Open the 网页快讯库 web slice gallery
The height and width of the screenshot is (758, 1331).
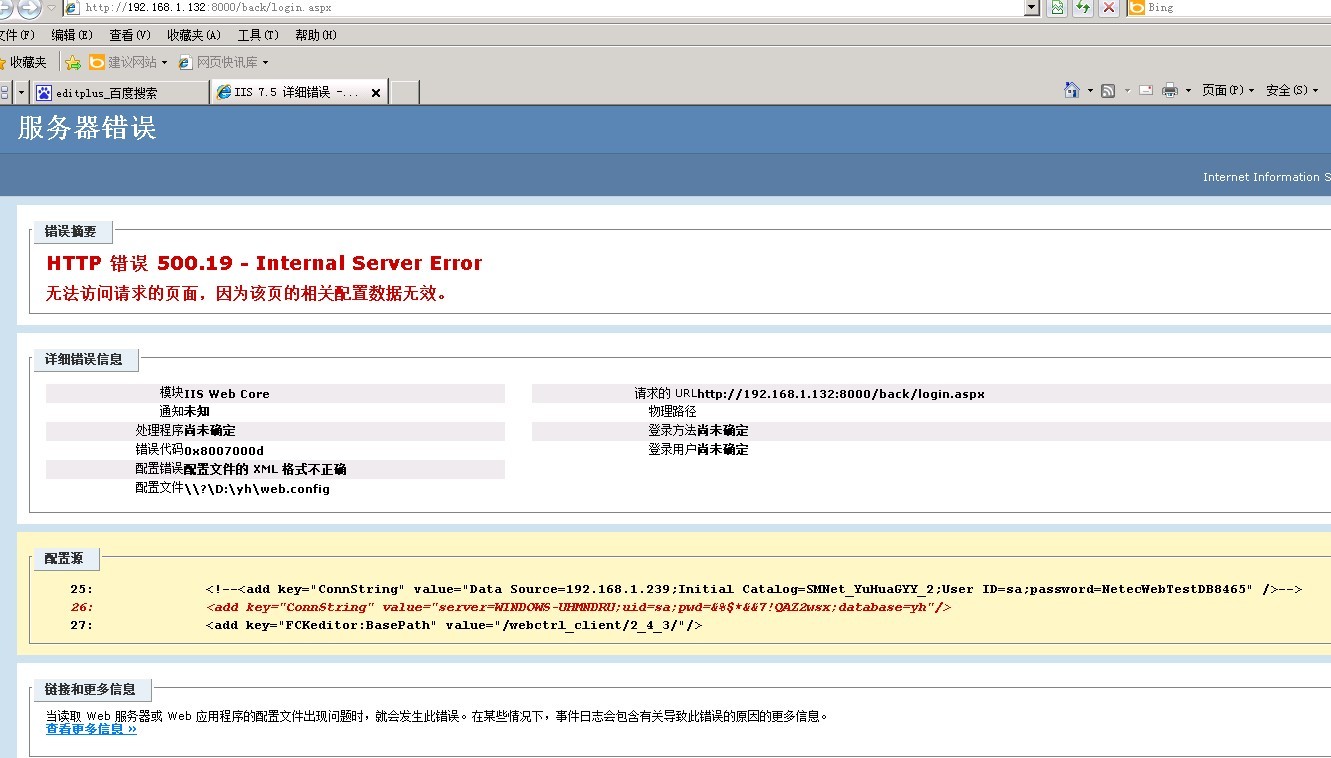click(217, 62)
